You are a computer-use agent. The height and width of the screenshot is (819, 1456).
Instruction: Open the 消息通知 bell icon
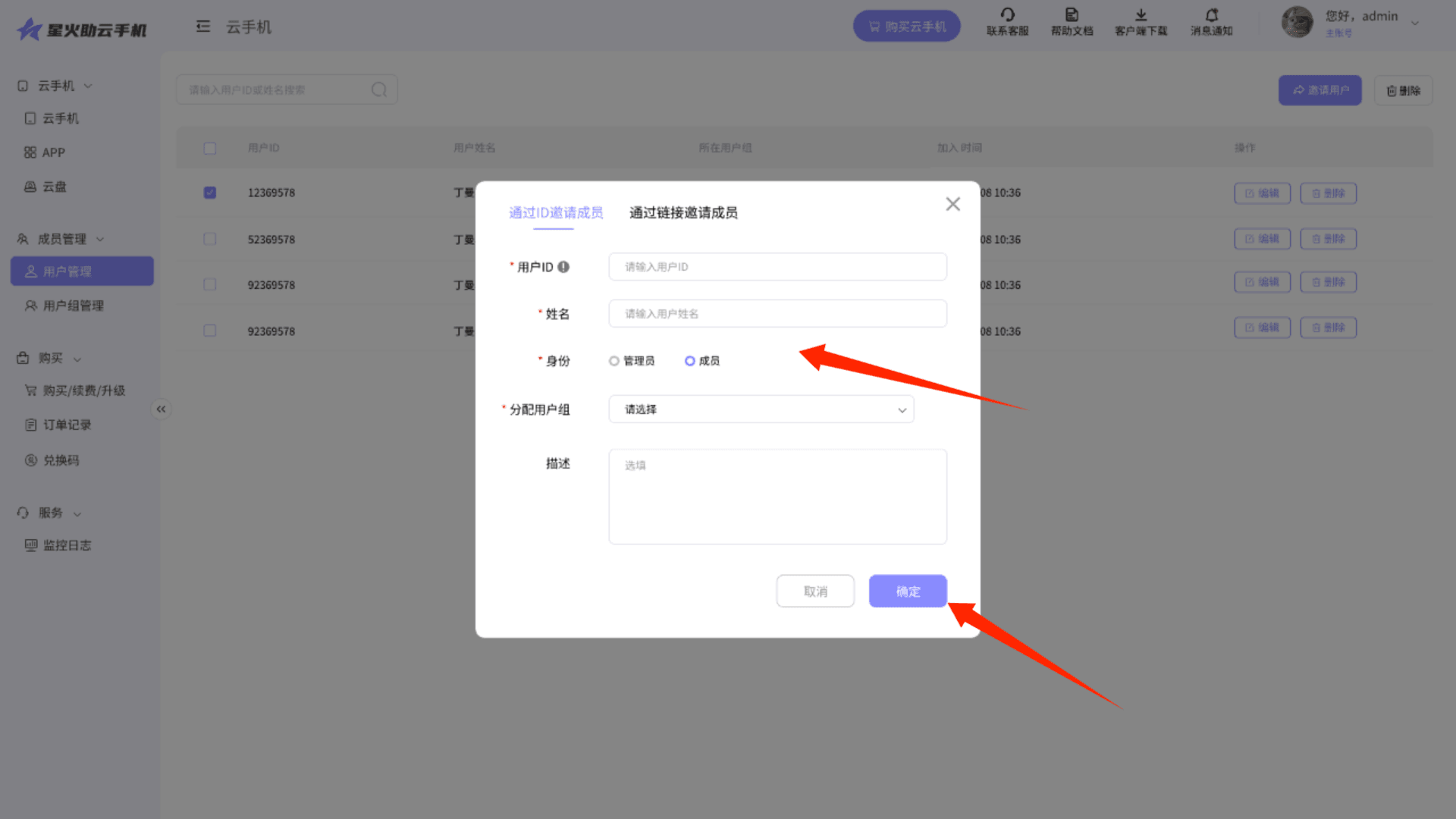1211,15
